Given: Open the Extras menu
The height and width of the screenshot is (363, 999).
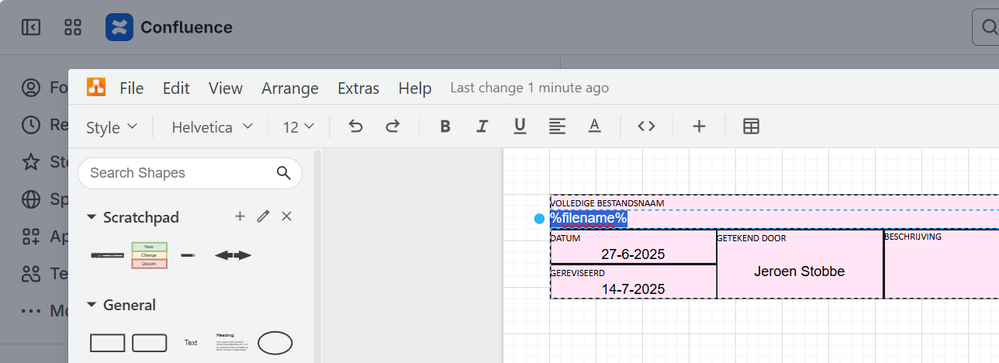Looking at the screenshot, I should pyautogui.click(x=358, y=88).
